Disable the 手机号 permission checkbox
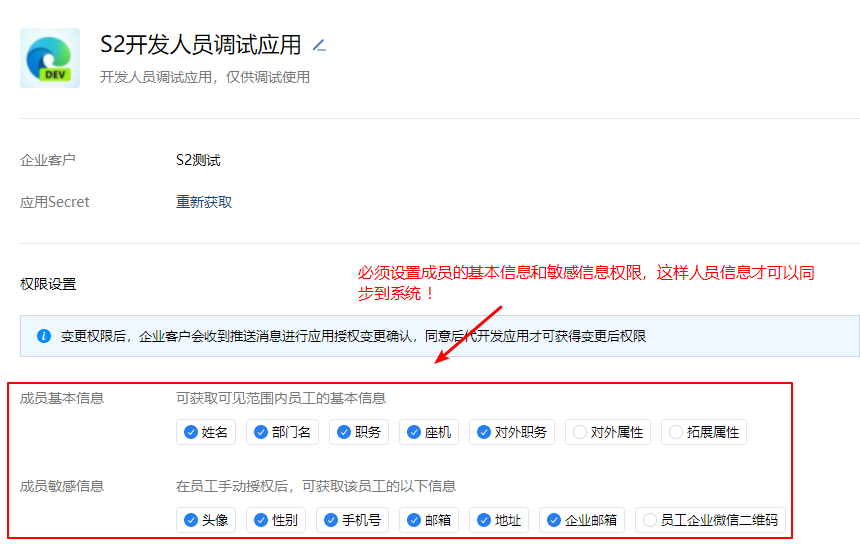Viewport: 860px width, 547px height. (330, 520)
